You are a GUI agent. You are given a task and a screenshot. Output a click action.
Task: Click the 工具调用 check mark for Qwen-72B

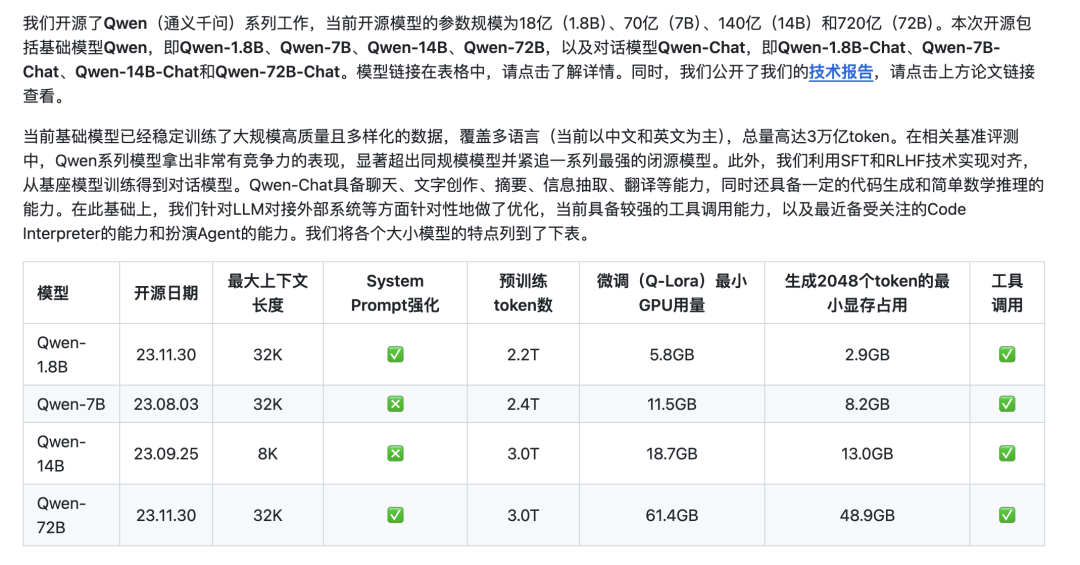coord(1007,515)
